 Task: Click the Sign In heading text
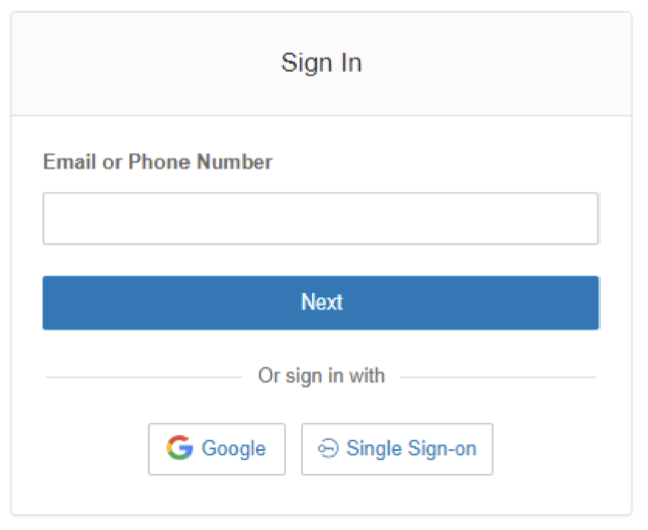322,63
